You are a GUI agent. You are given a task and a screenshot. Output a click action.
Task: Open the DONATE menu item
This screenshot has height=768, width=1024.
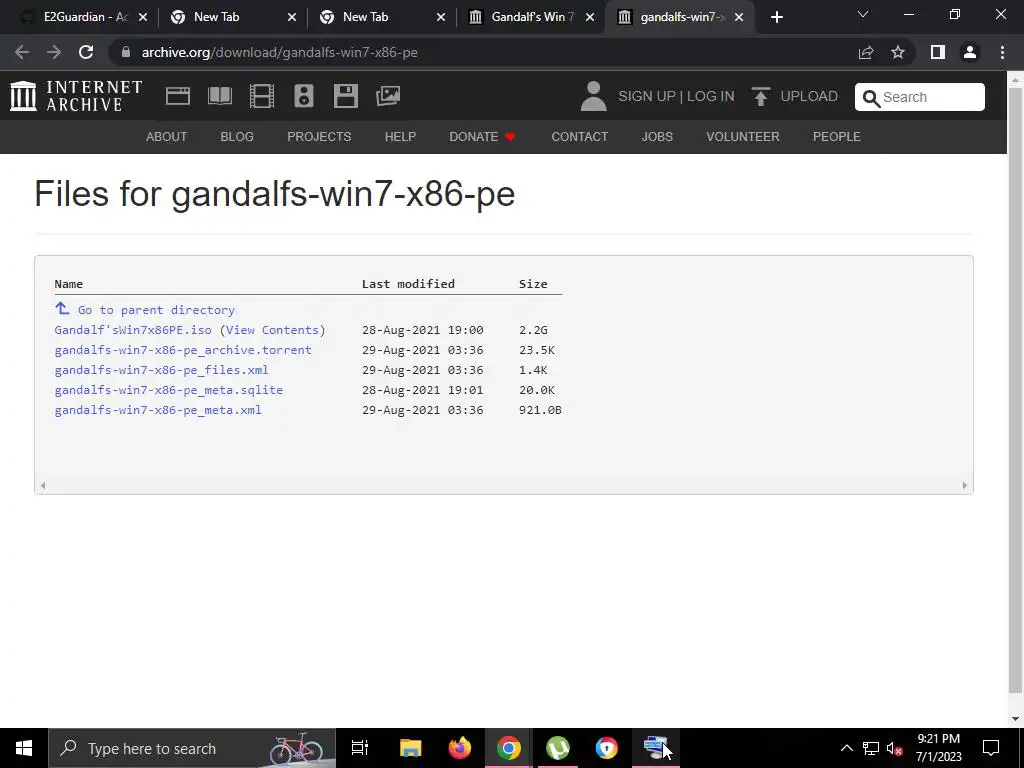[483, 136]
